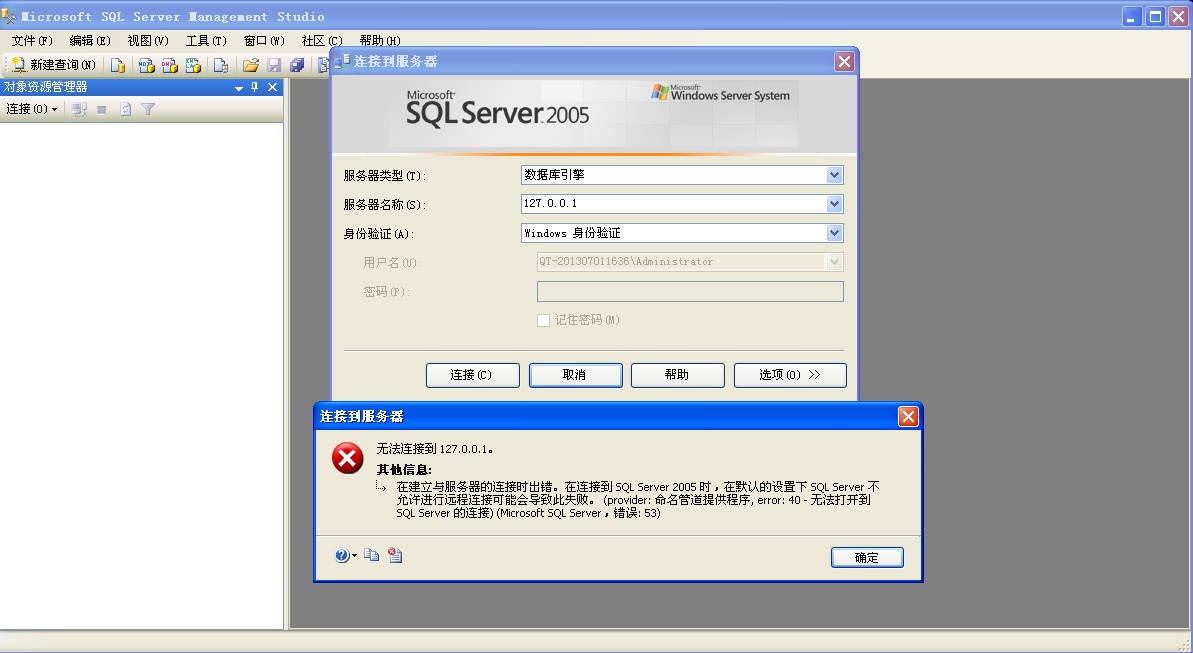This screenshot has width=1193, height=653.
Task: Click the 选项(O) >> button
Action: click(790, 375)
